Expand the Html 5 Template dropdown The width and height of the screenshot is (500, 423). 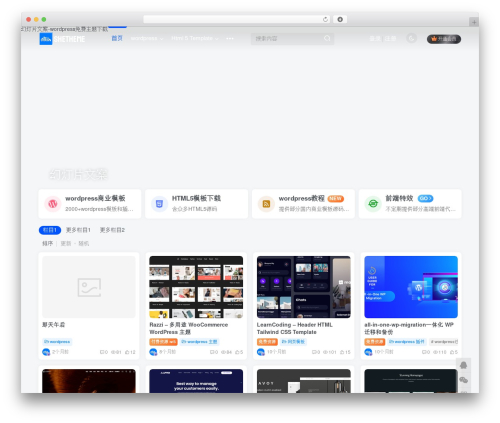pyautogui.click(x=195, y=38)
